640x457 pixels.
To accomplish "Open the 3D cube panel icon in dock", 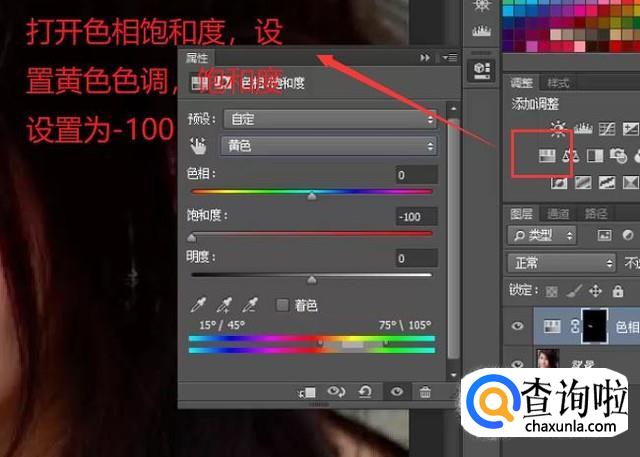I will point(482,70).
